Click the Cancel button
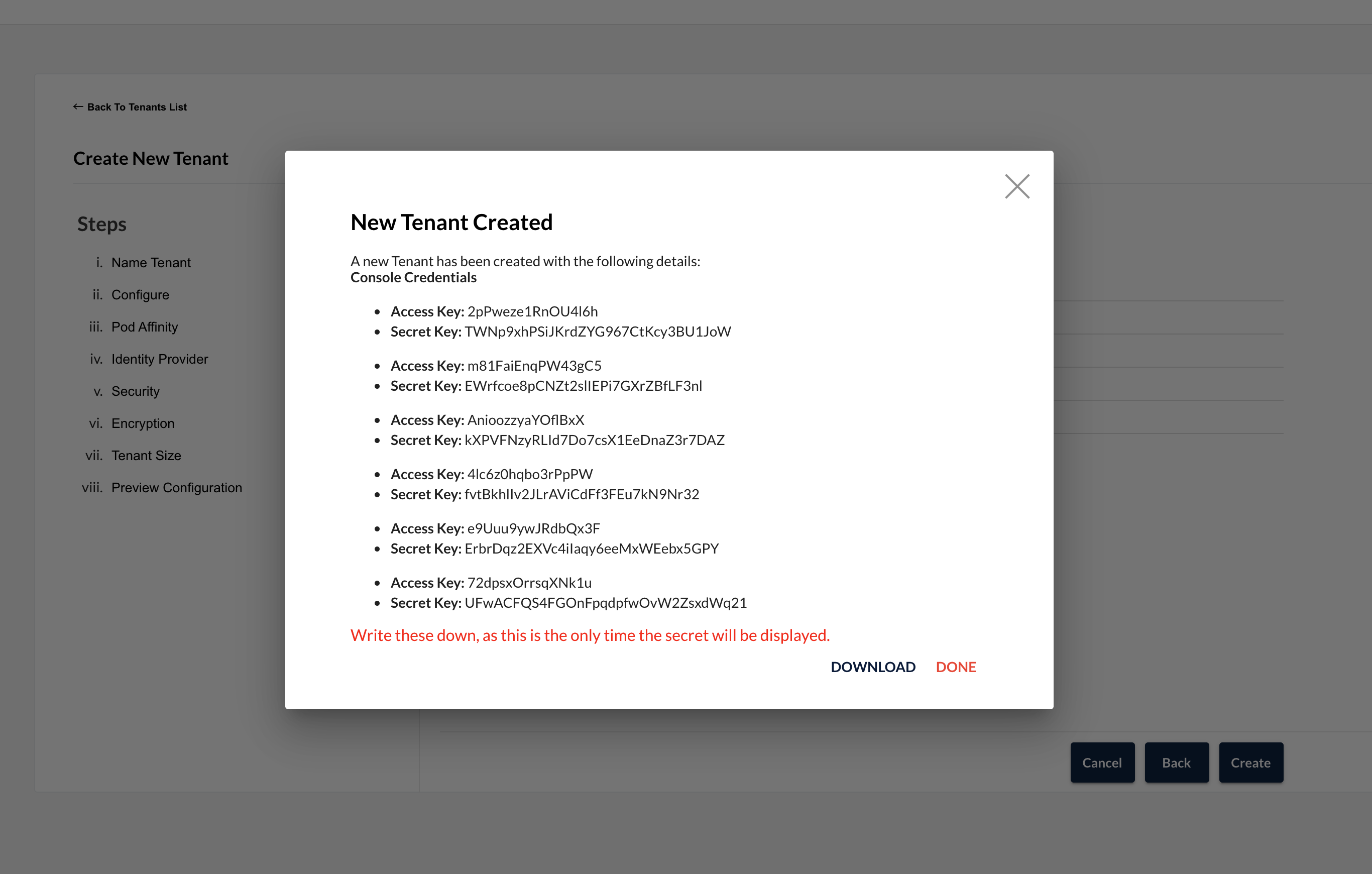Screen dimensions: 1372x874 (x=1101, y=762)
